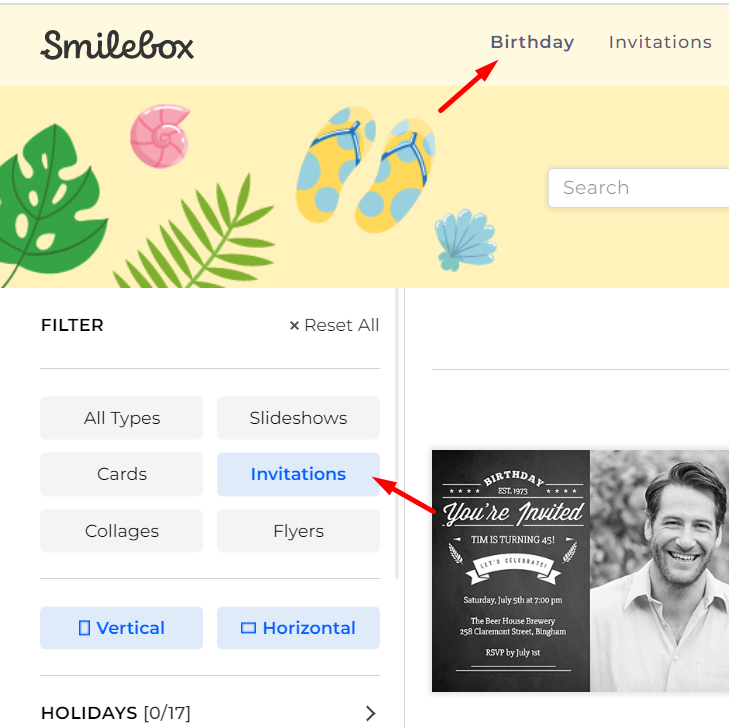Open the Birthday menu item
Image resolution: width=729 pixels, height=728 pixels.
(x=532, y=42)
